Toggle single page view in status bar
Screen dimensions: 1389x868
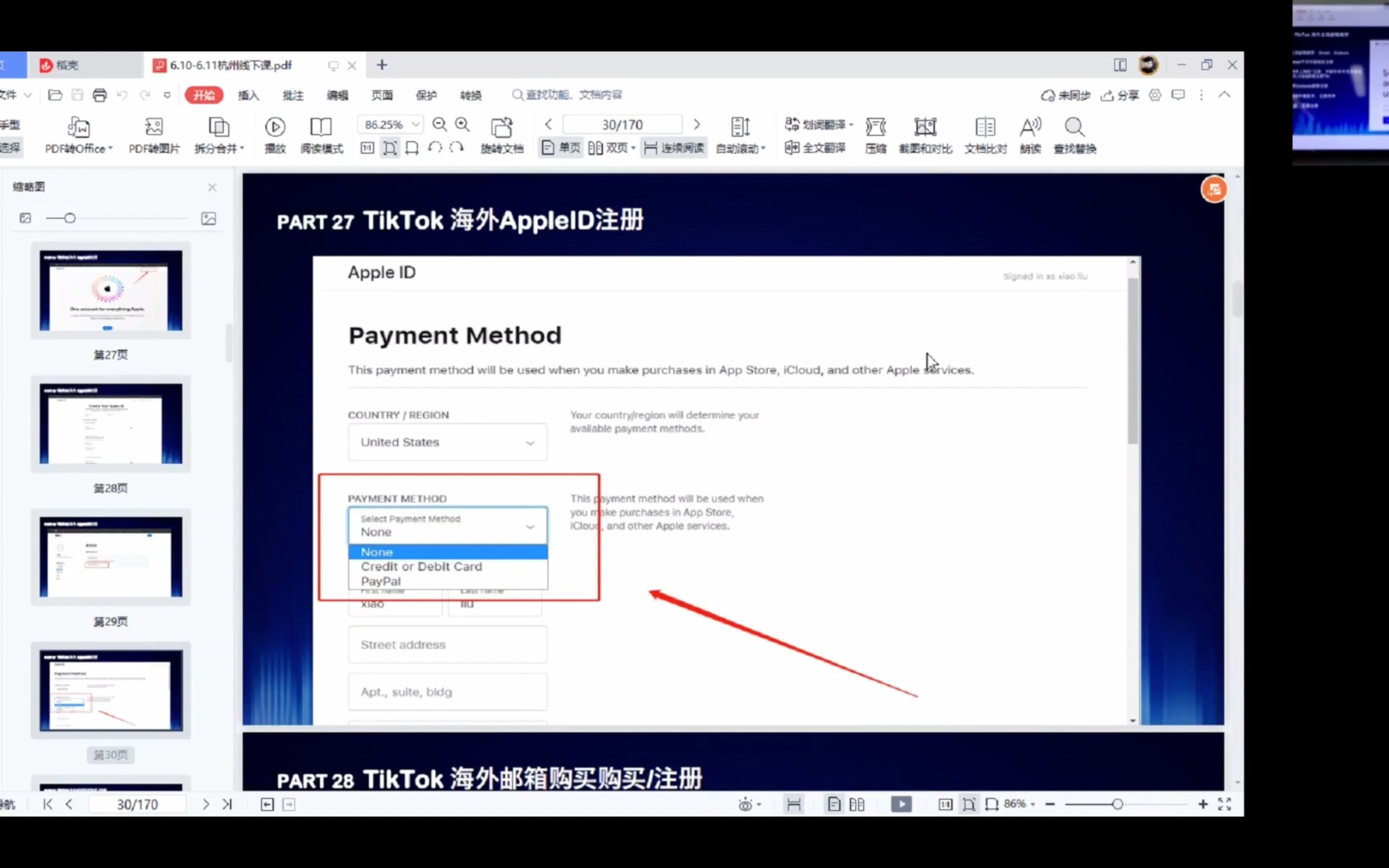click(x=834, y=805)
